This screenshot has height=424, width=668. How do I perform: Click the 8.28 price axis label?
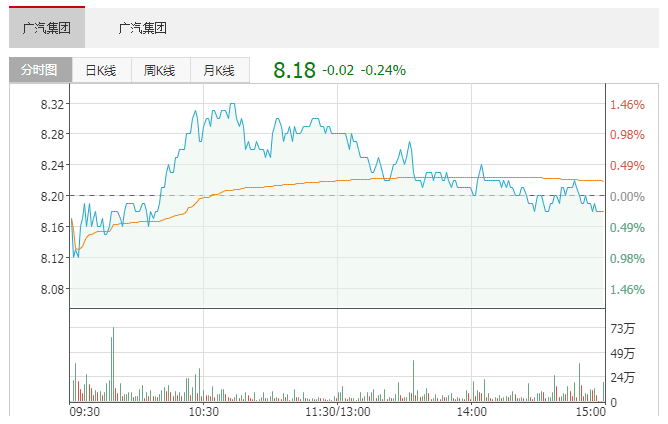pyautogui.click(x=52, y=135)
